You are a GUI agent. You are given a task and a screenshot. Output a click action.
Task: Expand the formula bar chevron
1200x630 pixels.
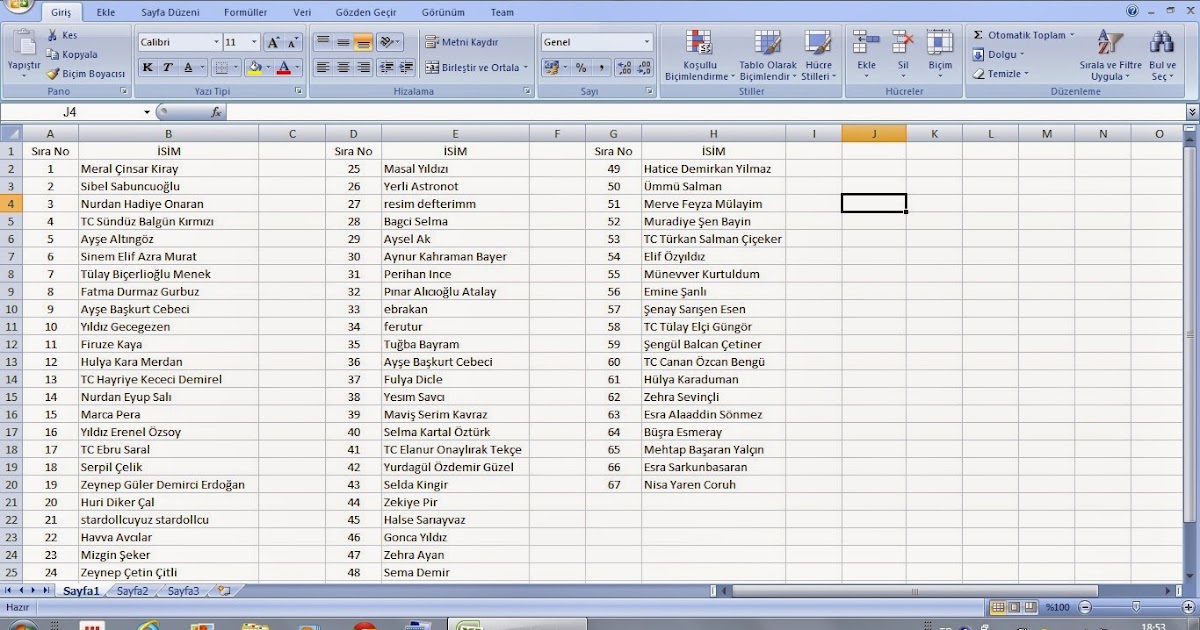pyautogui.click(x=1192, y=112)
